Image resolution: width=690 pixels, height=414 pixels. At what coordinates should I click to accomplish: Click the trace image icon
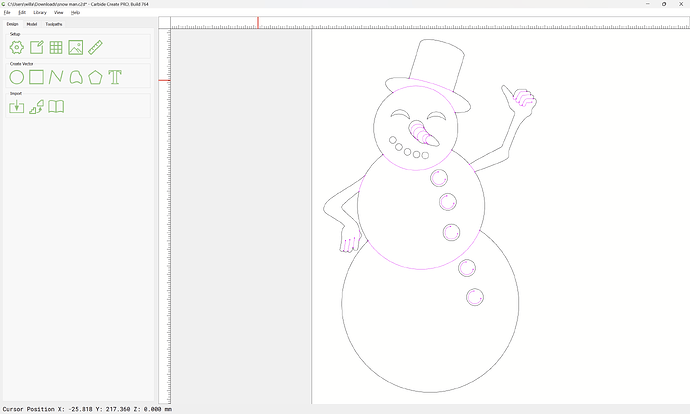(37, 106)
